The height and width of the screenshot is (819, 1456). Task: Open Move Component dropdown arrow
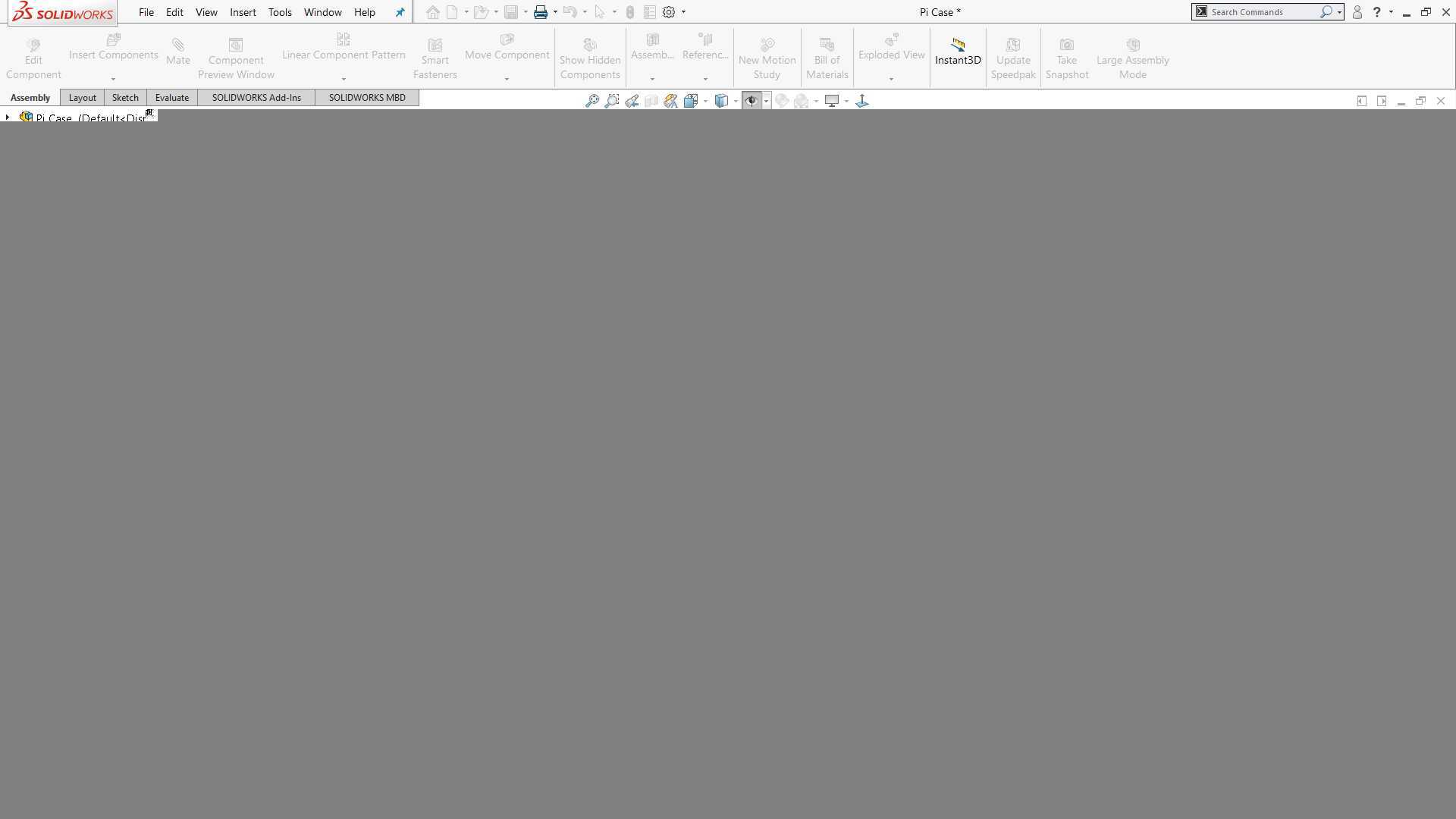[507, 79]
